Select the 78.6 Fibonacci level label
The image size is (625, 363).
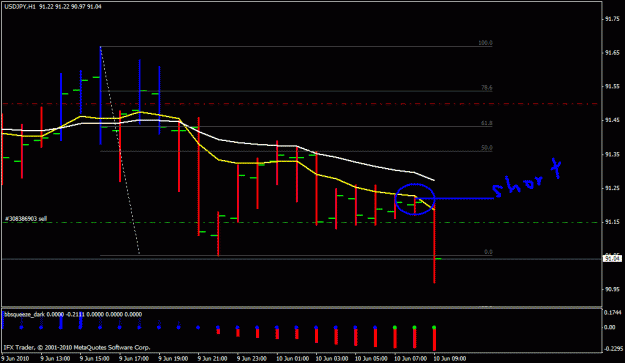(x=486, y=88)
